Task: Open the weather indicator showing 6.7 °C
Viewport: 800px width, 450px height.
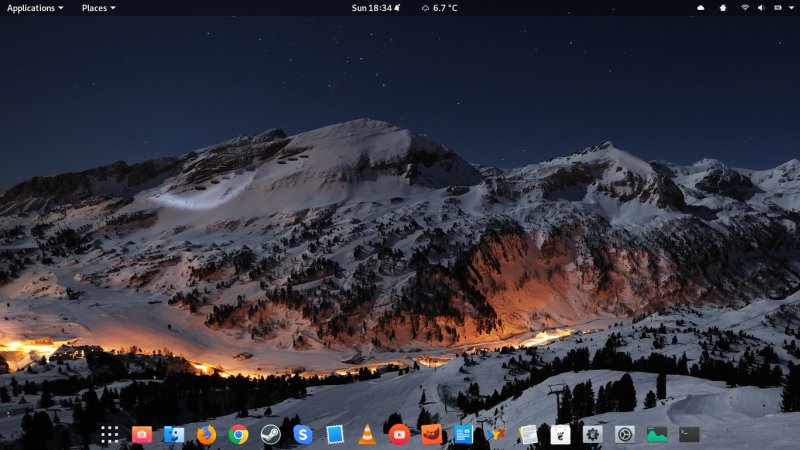Action: 440,8
